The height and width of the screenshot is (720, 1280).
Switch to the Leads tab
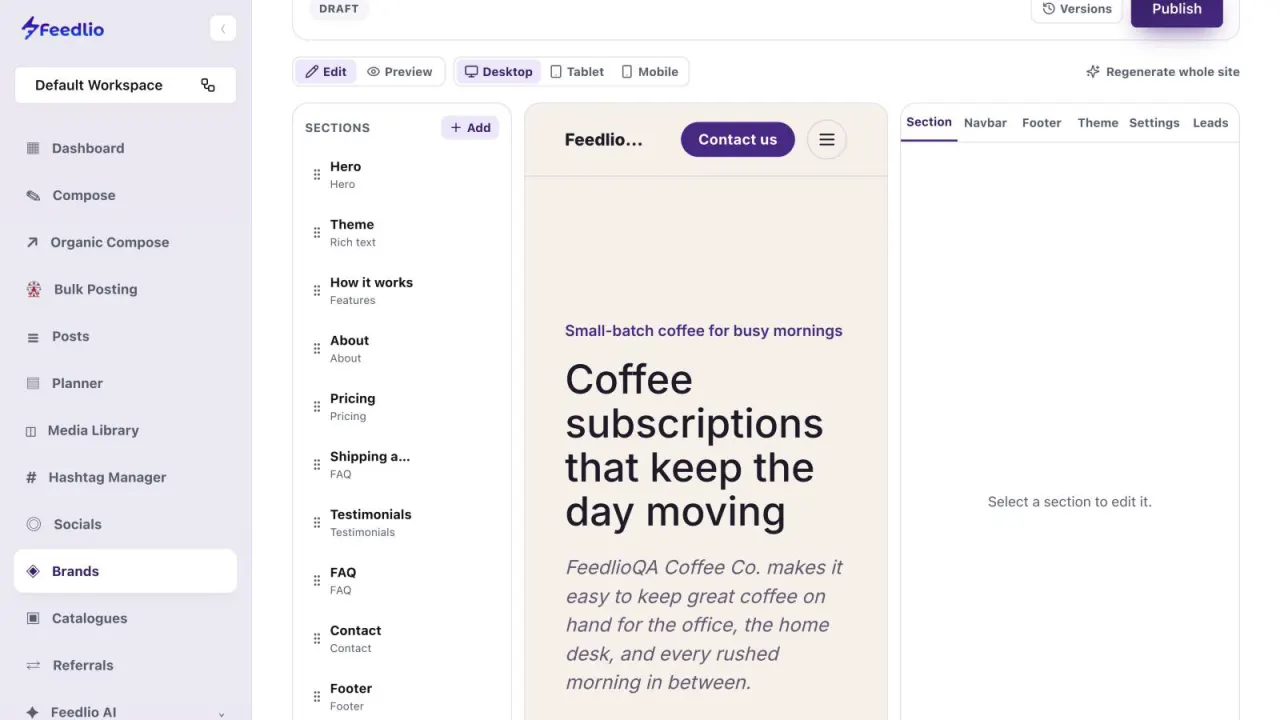1210,123
